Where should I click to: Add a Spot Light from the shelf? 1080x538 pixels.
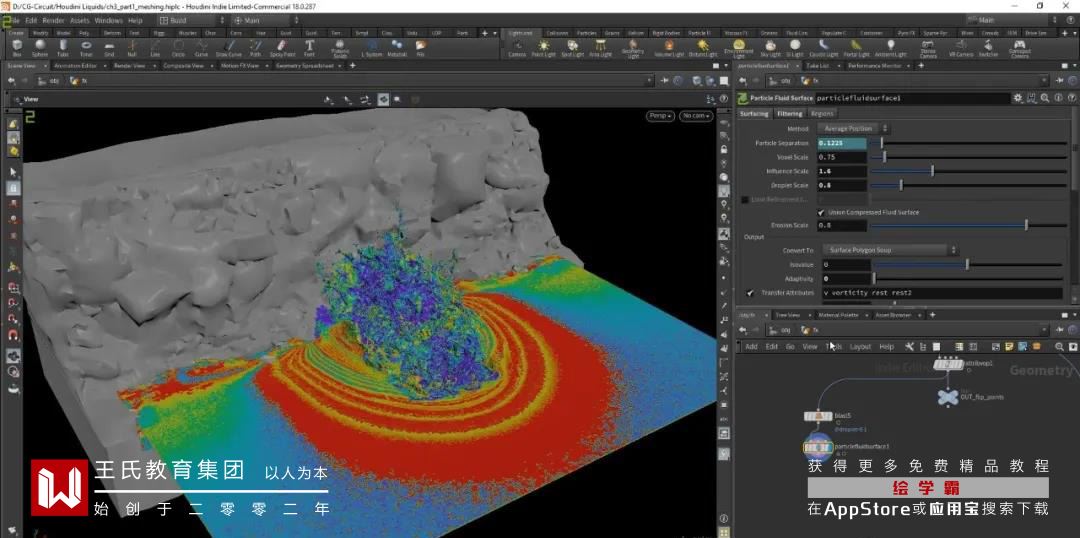click(x=572, y=48)
